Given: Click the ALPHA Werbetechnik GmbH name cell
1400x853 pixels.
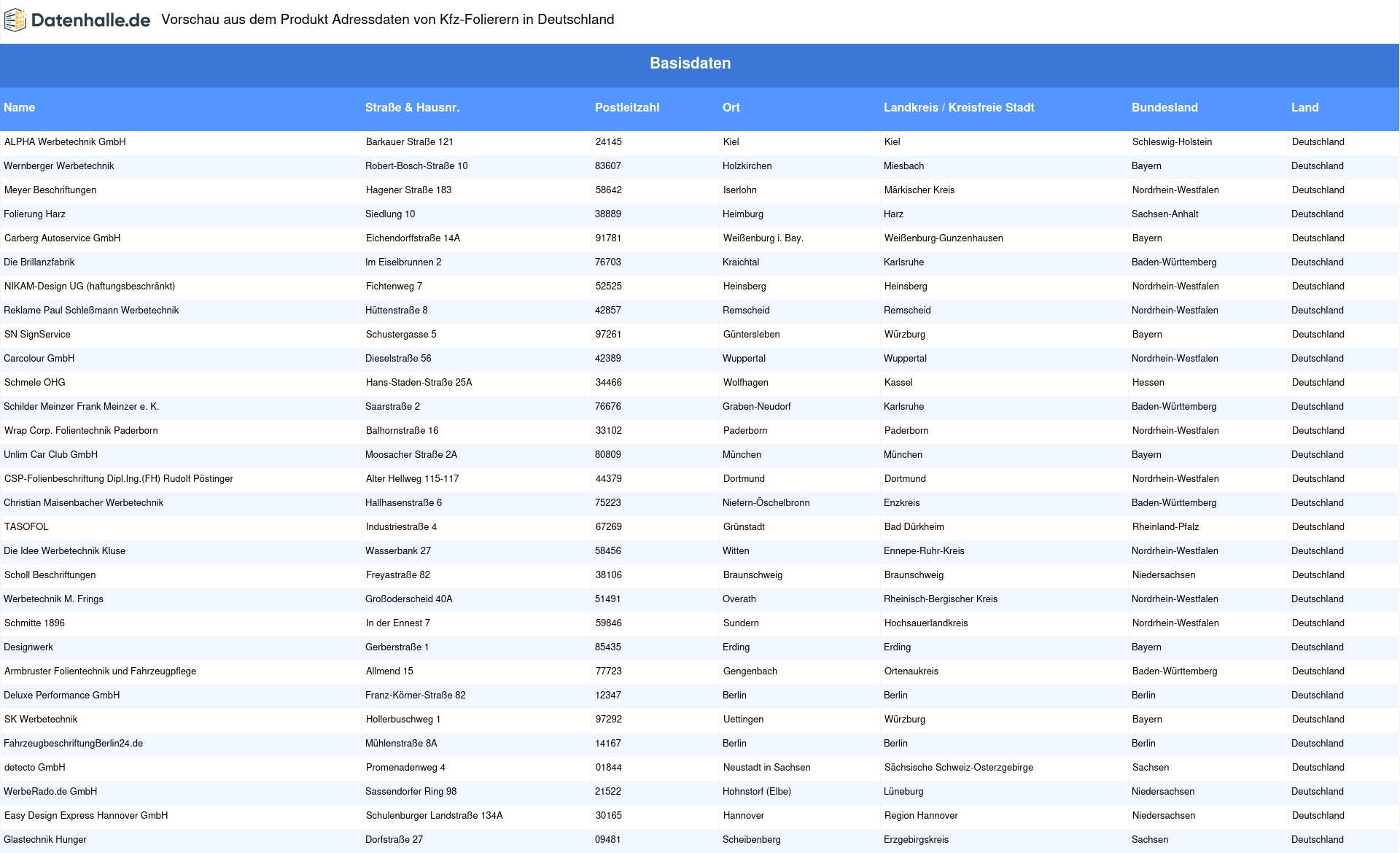Looking at the screenshot, I should coord(65,142).
